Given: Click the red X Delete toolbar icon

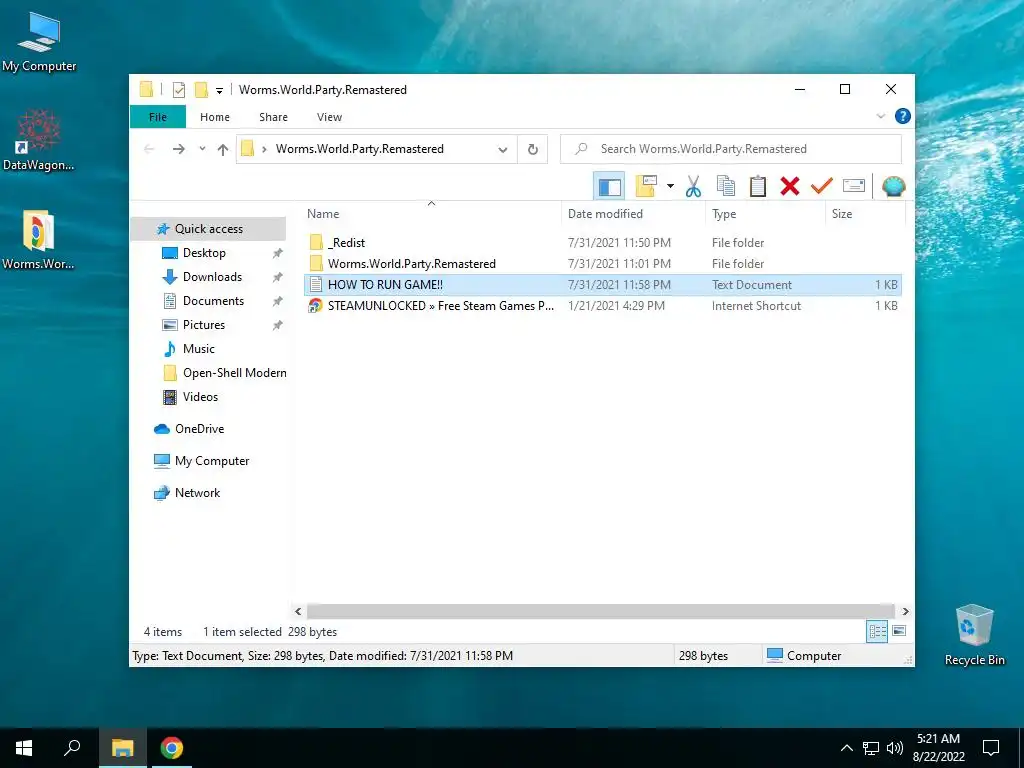Looking at the screenshot, I should click(790, 186).
